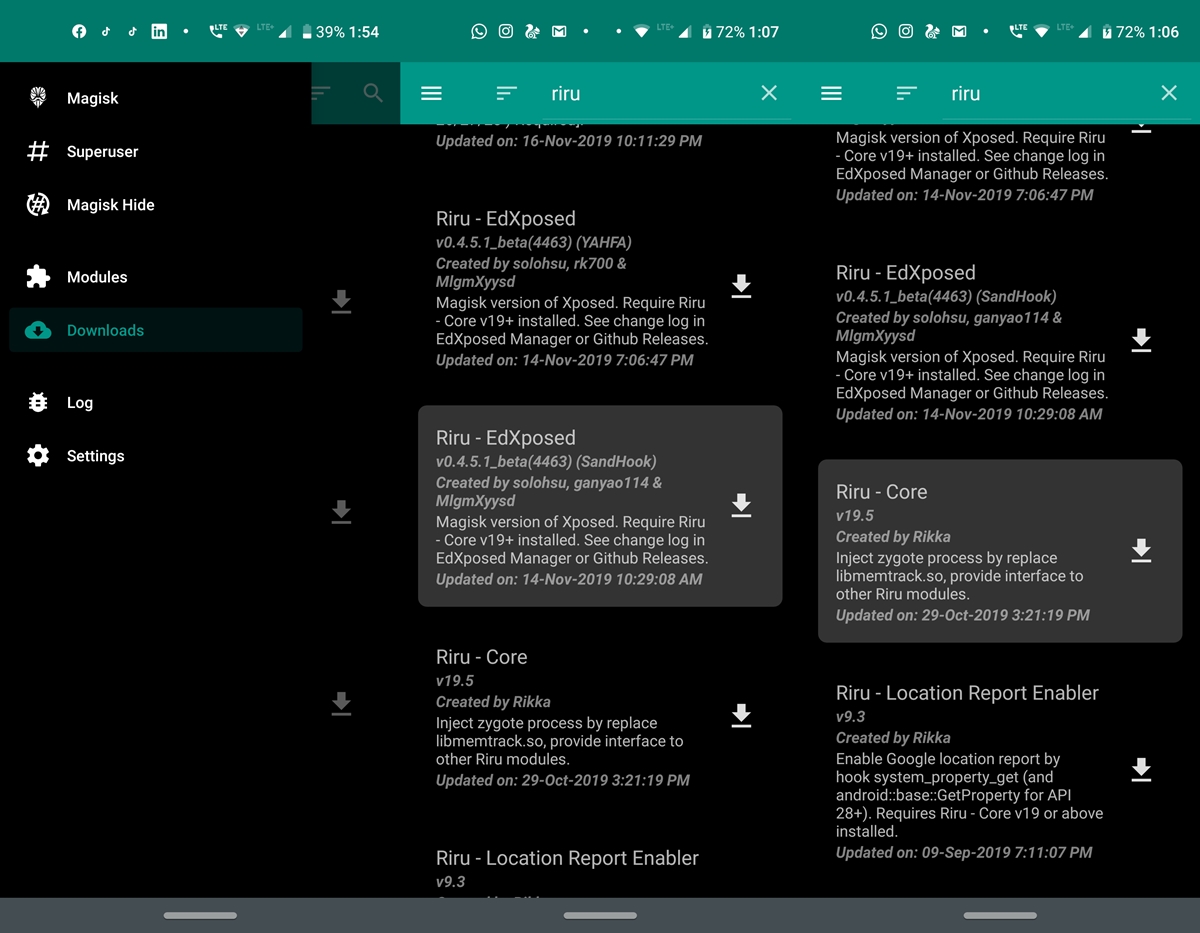The height and width of the screenshot is (933, 1200).
Task: Tap the dimmed search magnifier on the left screen
Action: [x=373, y=93]
